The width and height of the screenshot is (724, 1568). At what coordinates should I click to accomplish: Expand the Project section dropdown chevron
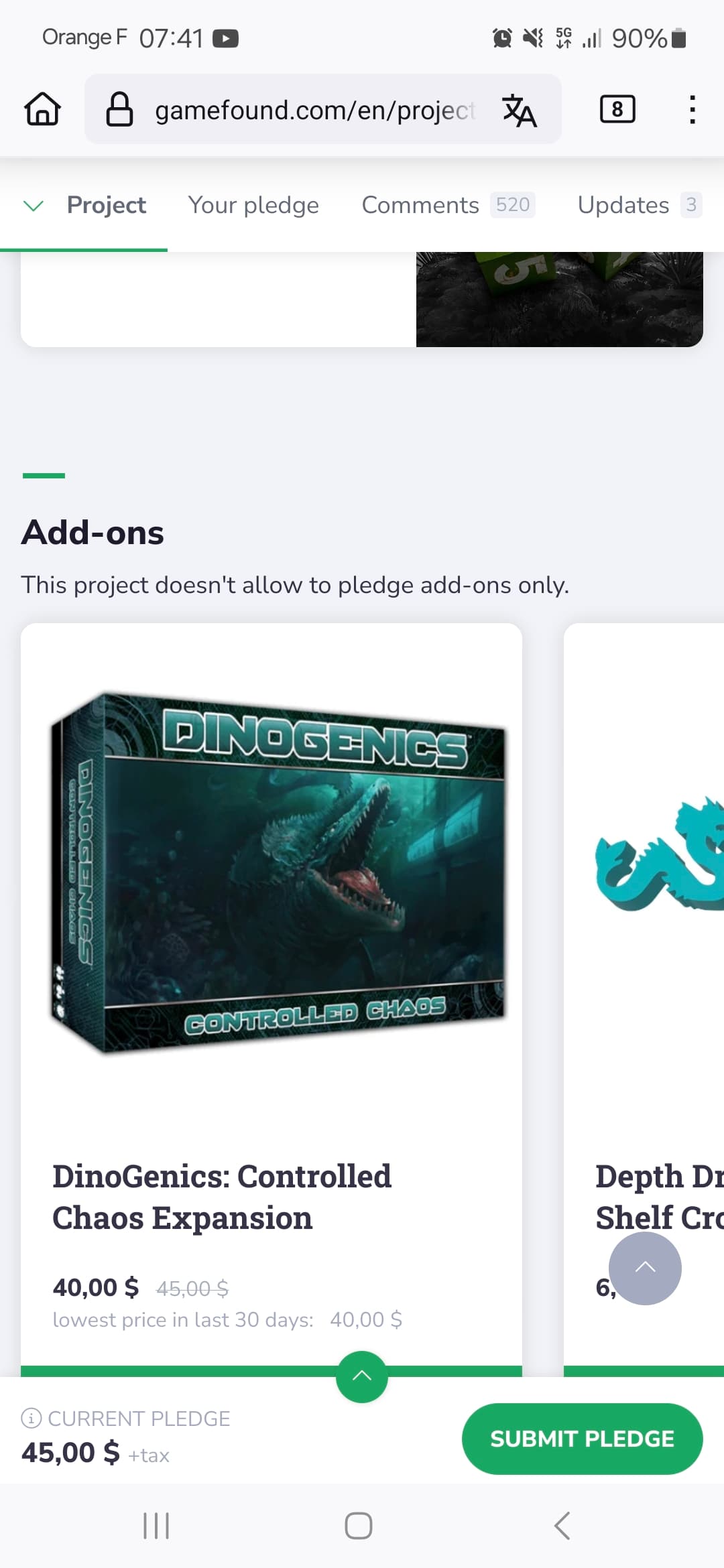pyautogui.click(x=34, y=205)
